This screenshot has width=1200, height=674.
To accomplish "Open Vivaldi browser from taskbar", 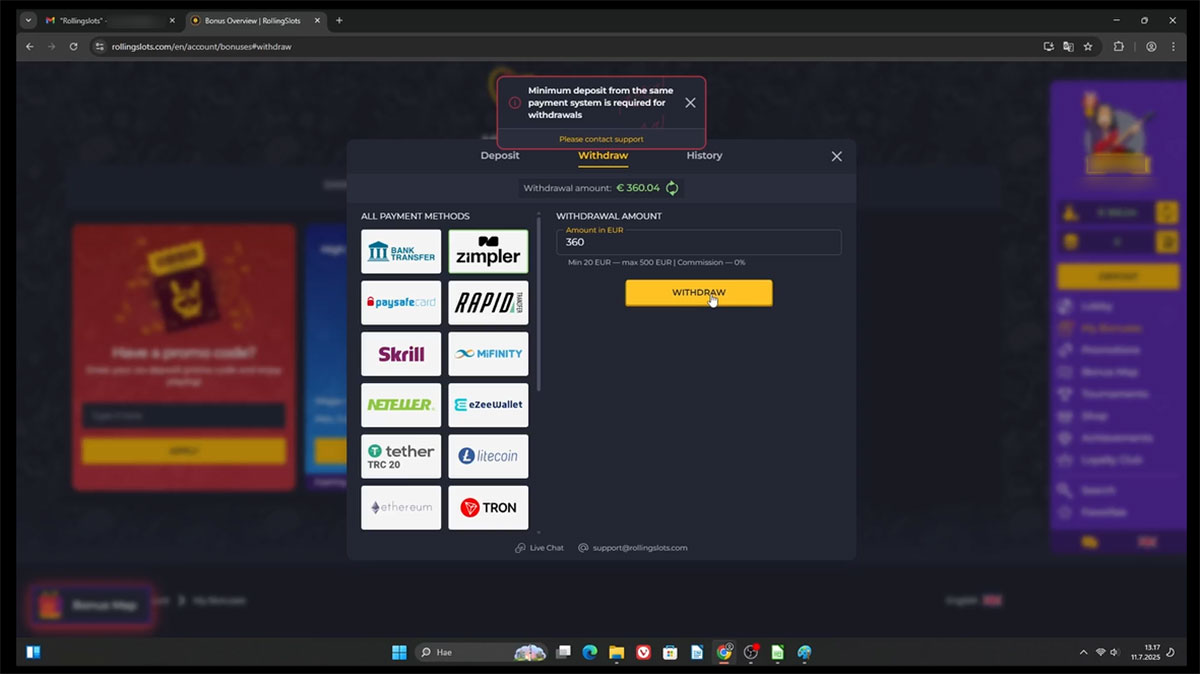I will [x=644, y=652].
